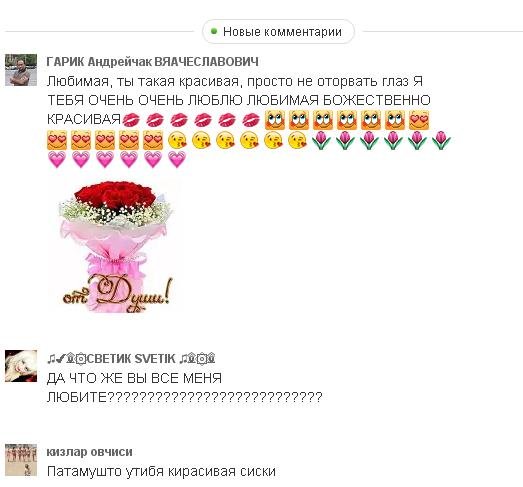Click the first pink tulip emoji
Screen dimensions: 523x487
click(321, 140)
